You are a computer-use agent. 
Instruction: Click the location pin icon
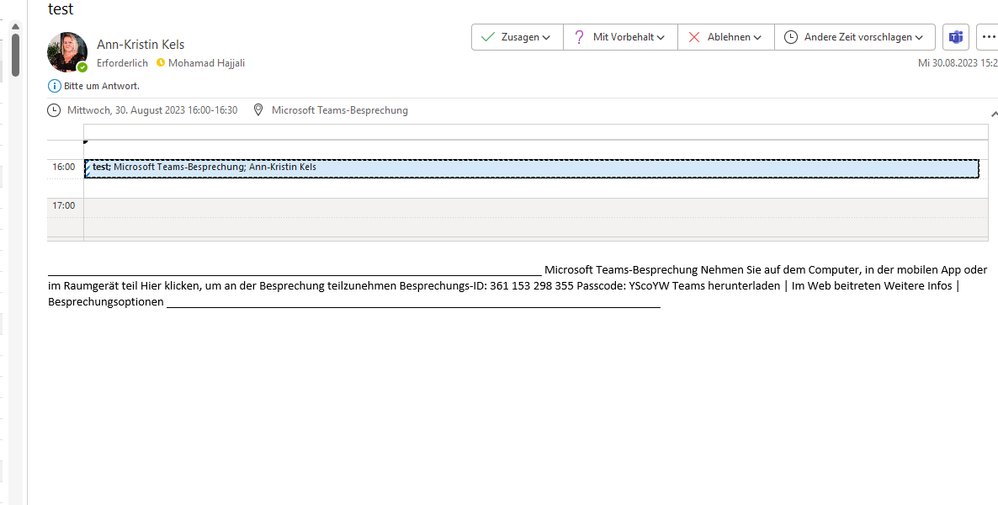258,110
